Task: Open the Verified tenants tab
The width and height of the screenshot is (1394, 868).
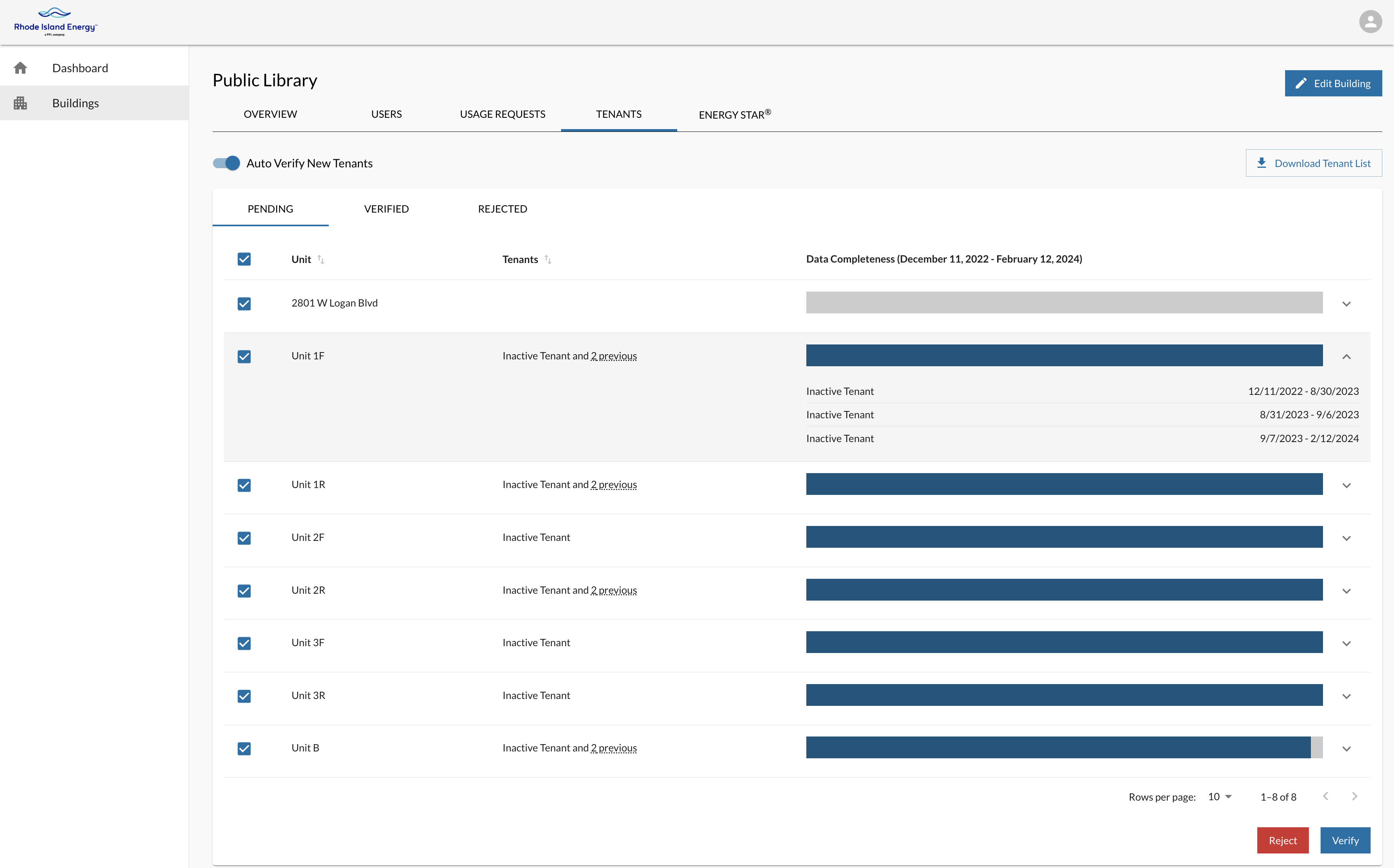Action: [x=386, y=209]
